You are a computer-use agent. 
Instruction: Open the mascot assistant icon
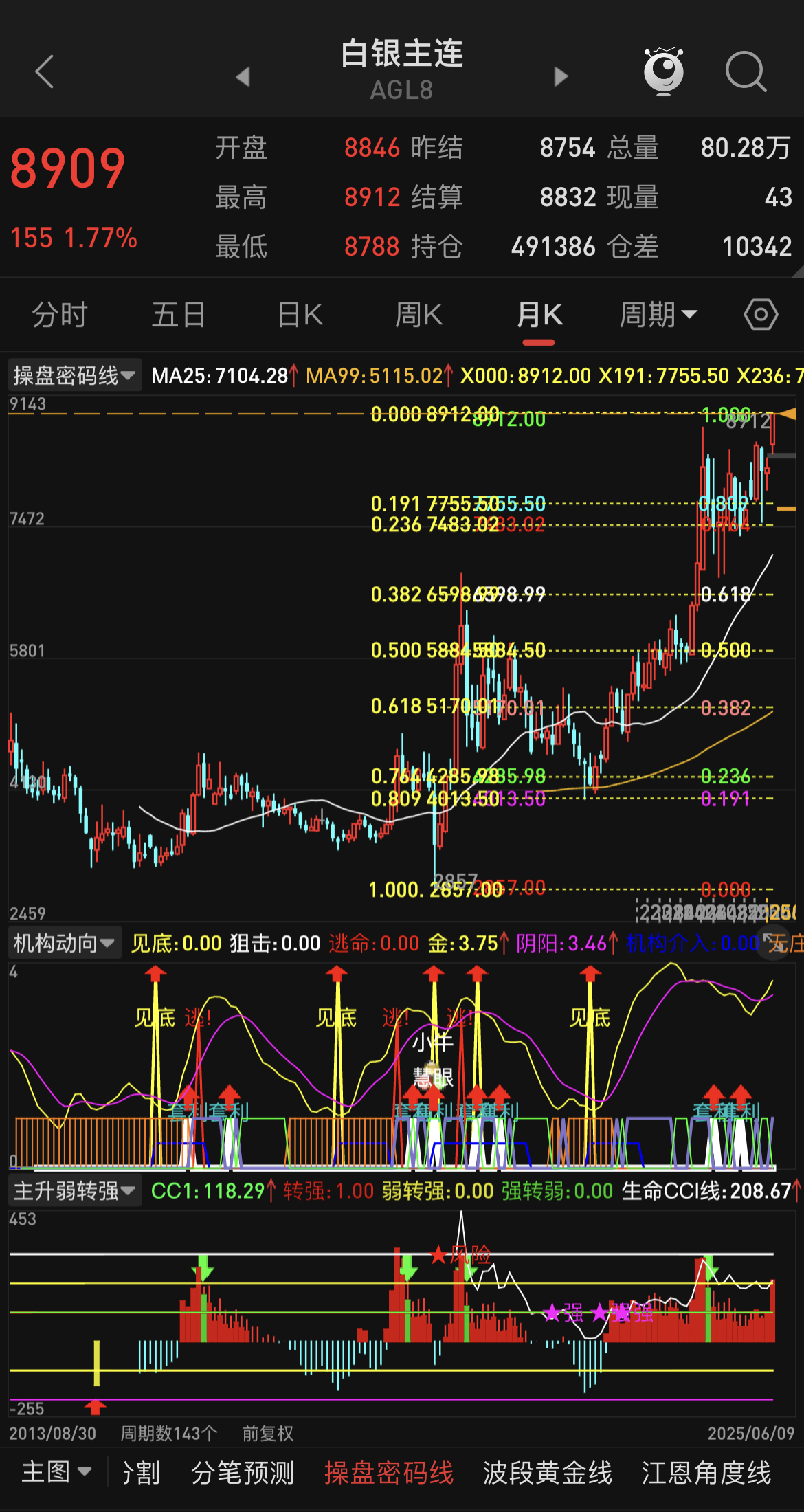point(663,71)
